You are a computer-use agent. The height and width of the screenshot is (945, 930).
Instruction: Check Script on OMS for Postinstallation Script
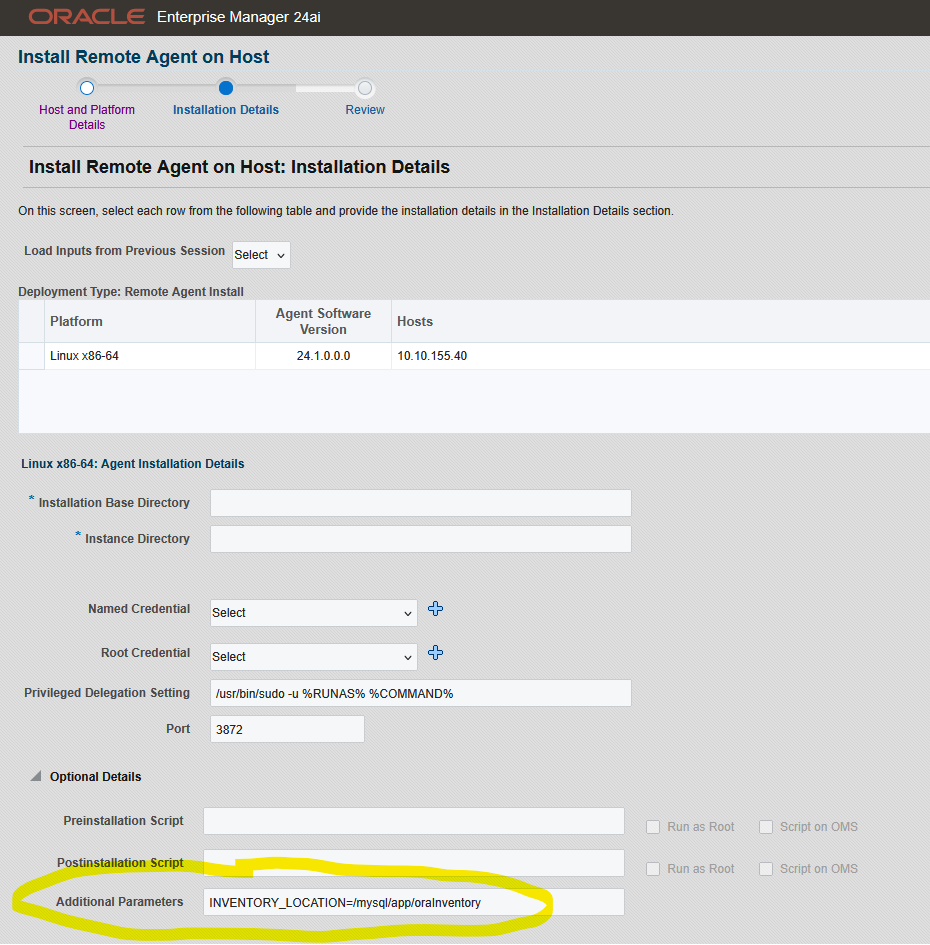[x=766, y=869]
